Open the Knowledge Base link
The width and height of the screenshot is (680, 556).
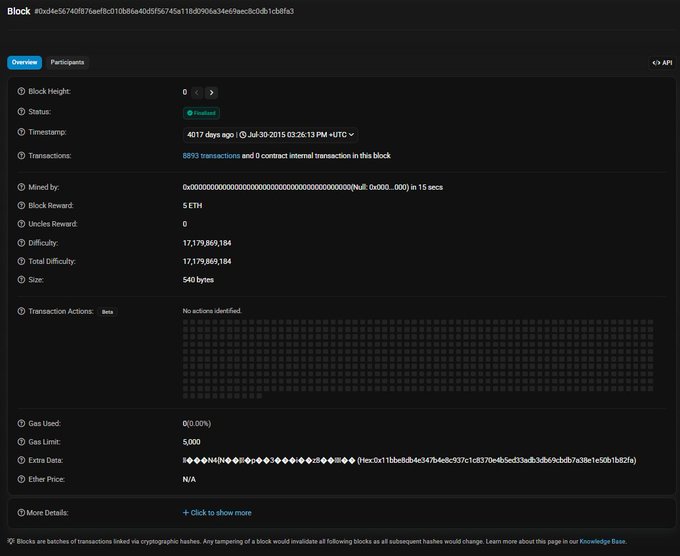(x=602, y=541)
